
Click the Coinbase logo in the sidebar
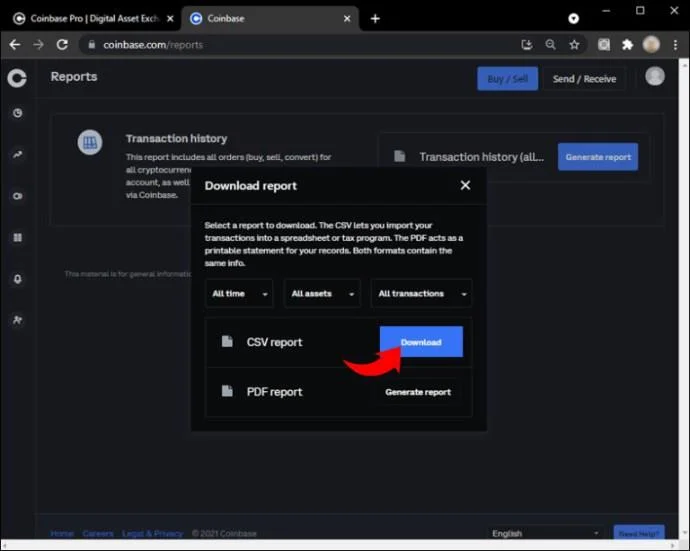tap(17, 78)
